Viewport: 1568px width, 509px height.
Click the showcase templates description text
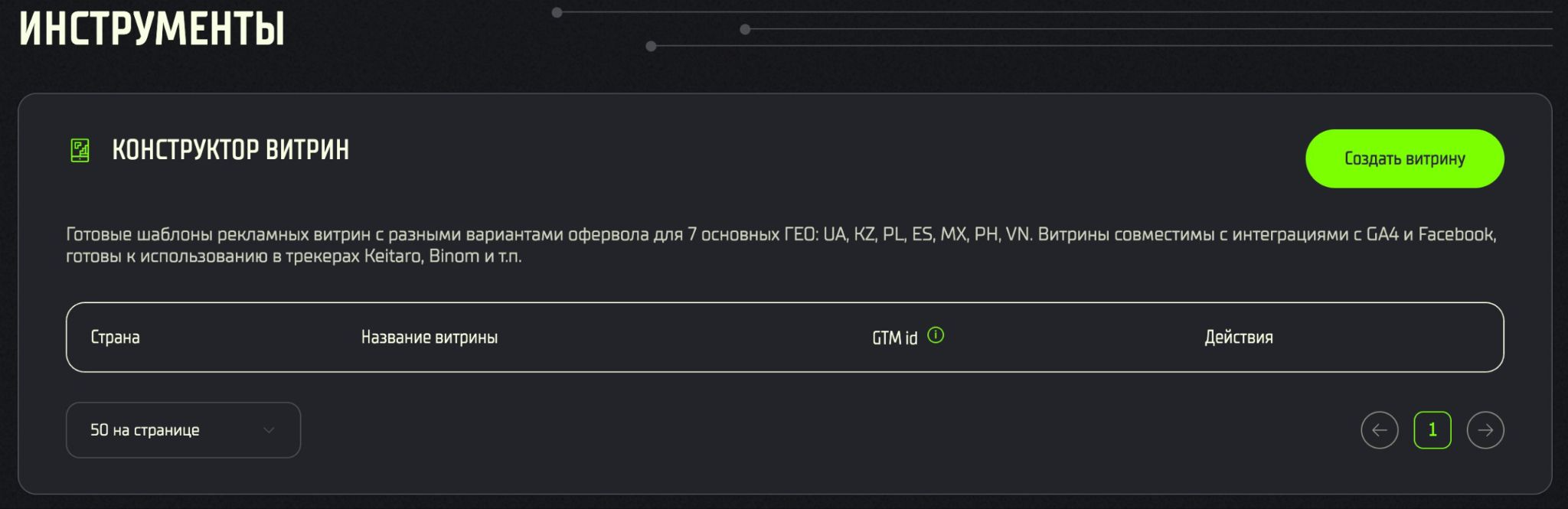pos(781,245)
